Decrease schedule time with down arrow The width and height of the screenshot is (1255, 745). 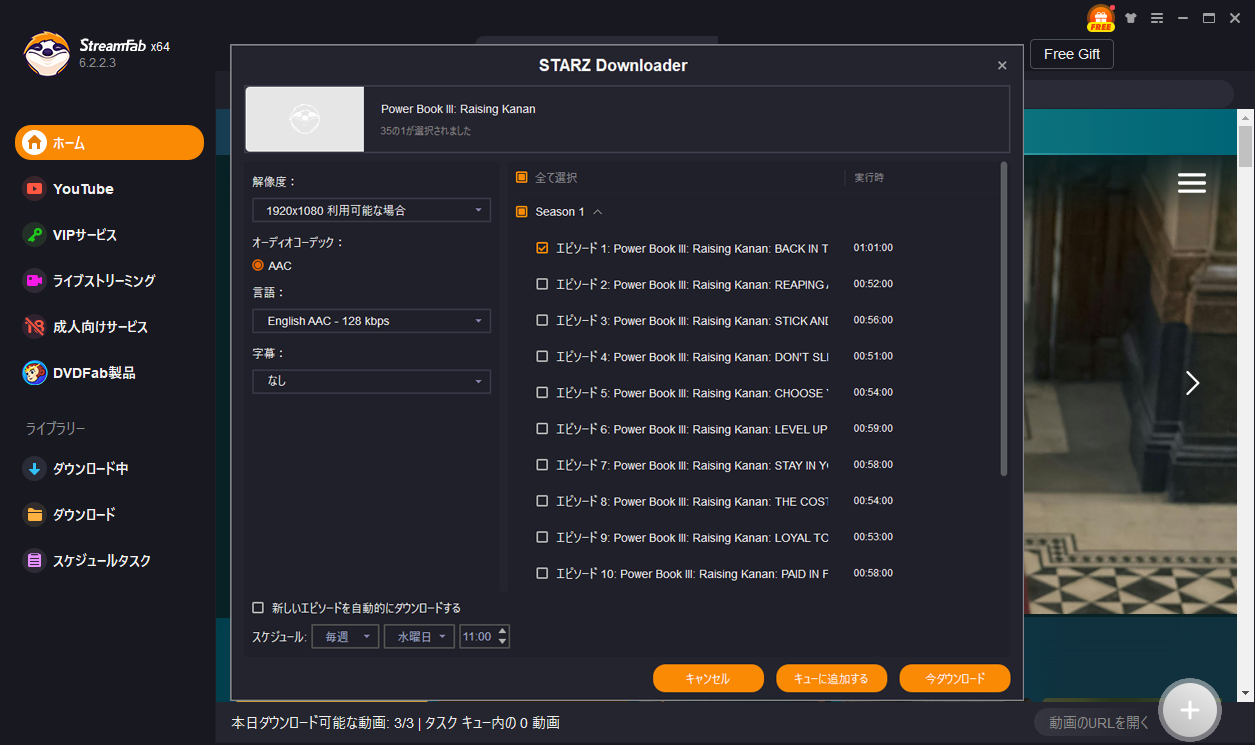click(502, 642)
